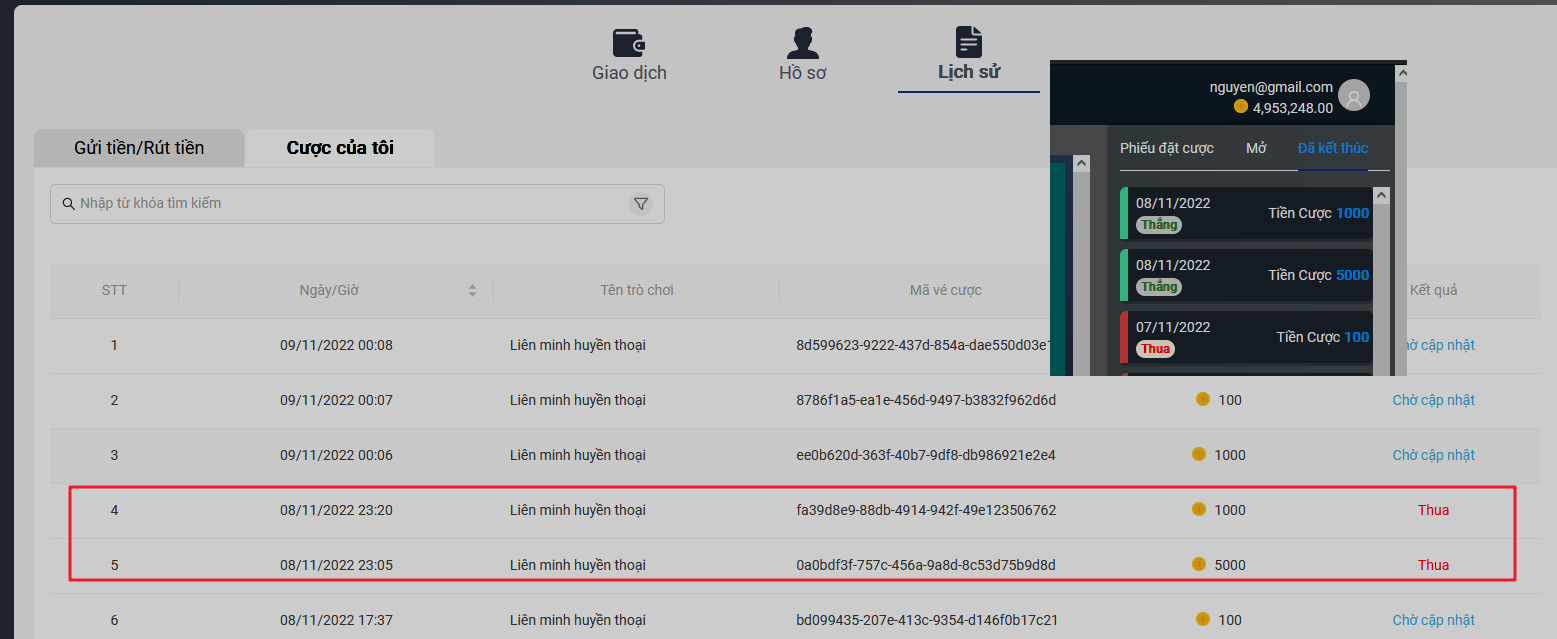Click the Thắng badge on the 1000 bet card

(x=1159, y=225)
